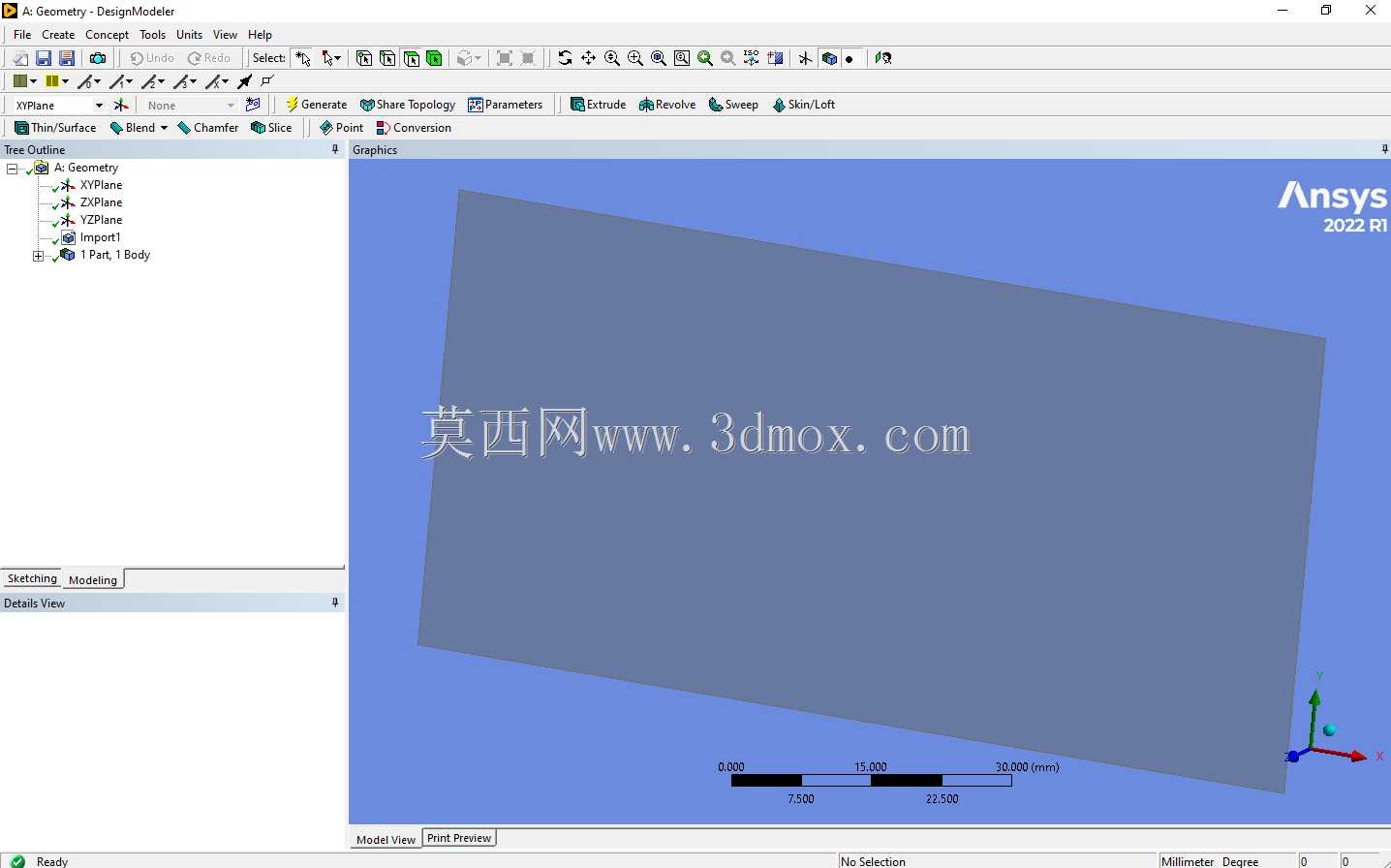The image size is (1391, 868).
Task: Open the Tools menu
Action: coord(152,35)
